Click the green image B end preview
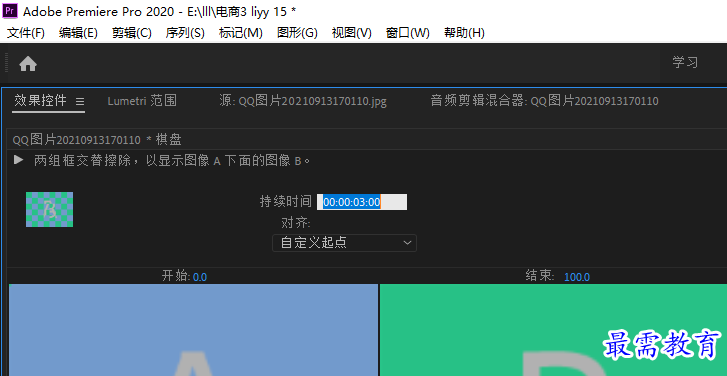The image size is (727, 376). (553, 330)
